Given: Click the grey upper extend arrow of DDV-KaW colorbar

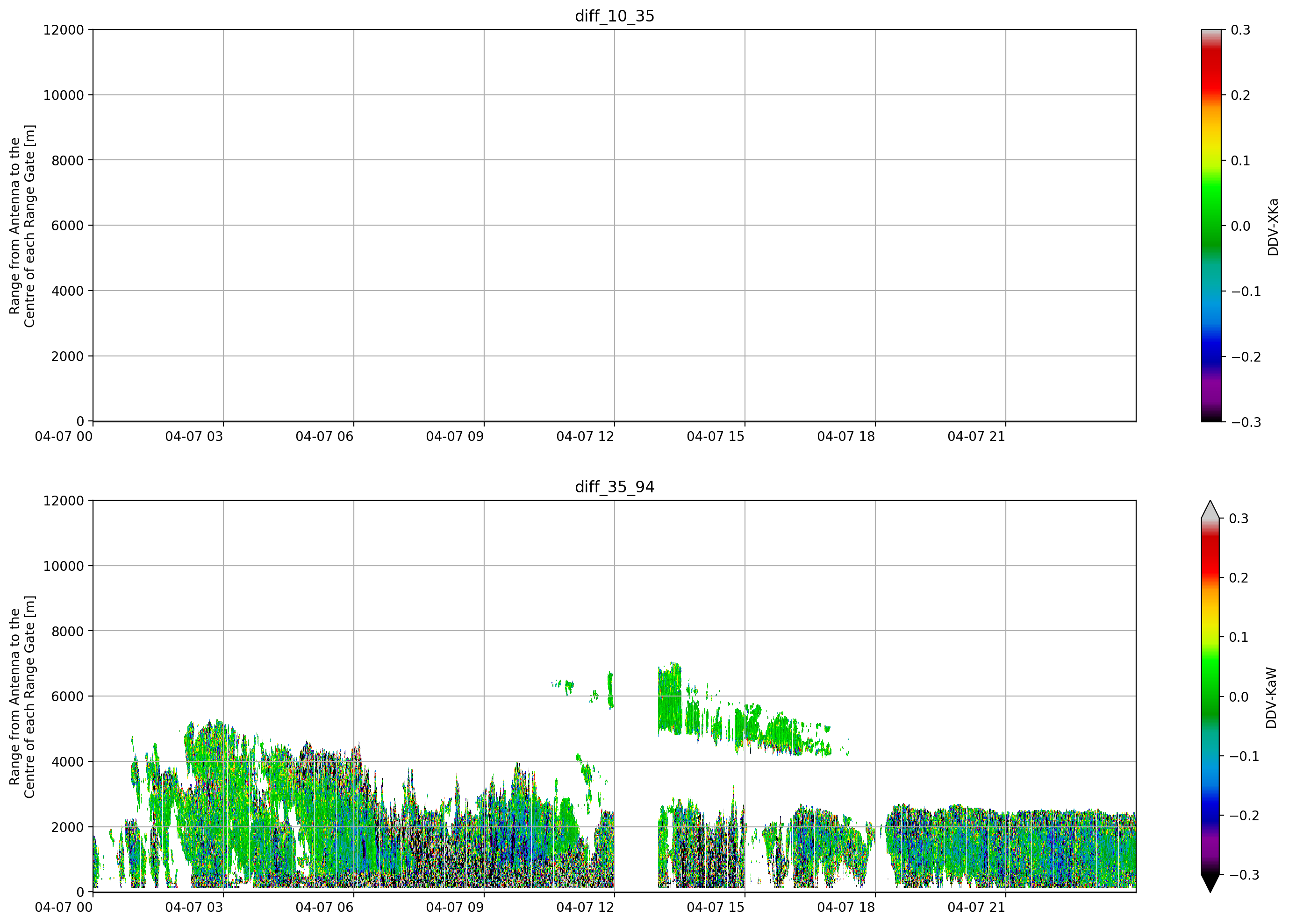Looking at the screenshot, I should point(1210,510).
